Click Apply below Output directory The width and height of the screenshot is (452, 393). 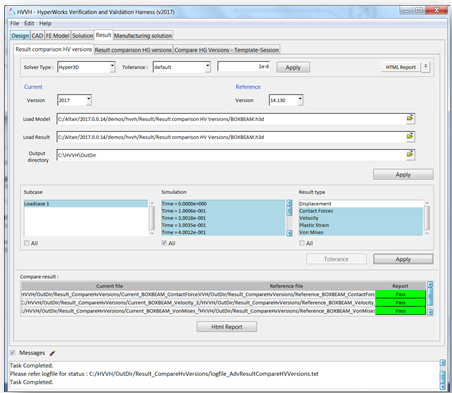point(403,174)
